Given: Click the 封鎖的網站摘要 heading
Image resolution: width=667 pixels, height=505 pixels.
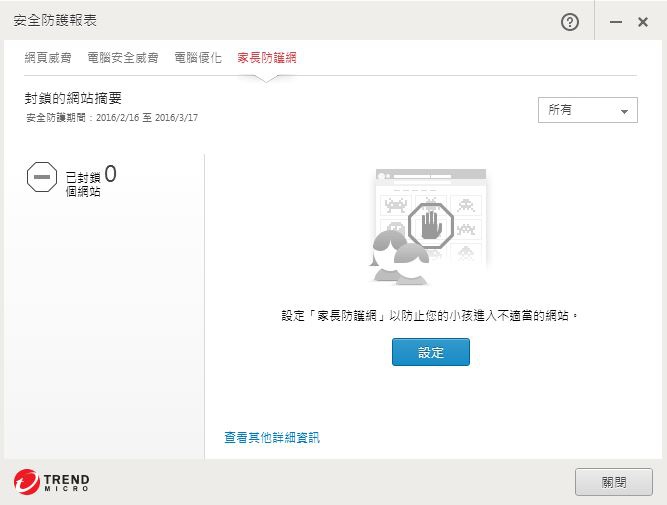Looking at the screenshot, I should (73, 98).
